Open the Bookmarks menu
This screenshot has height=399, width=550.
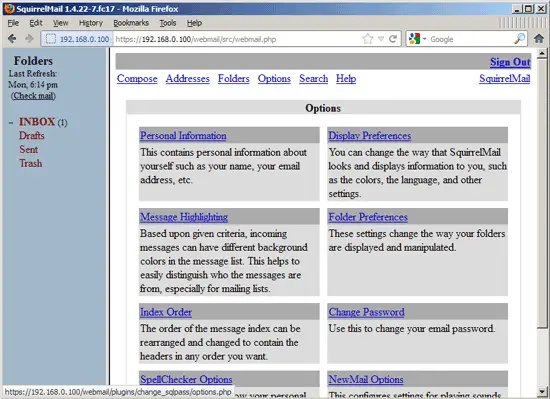131,23
